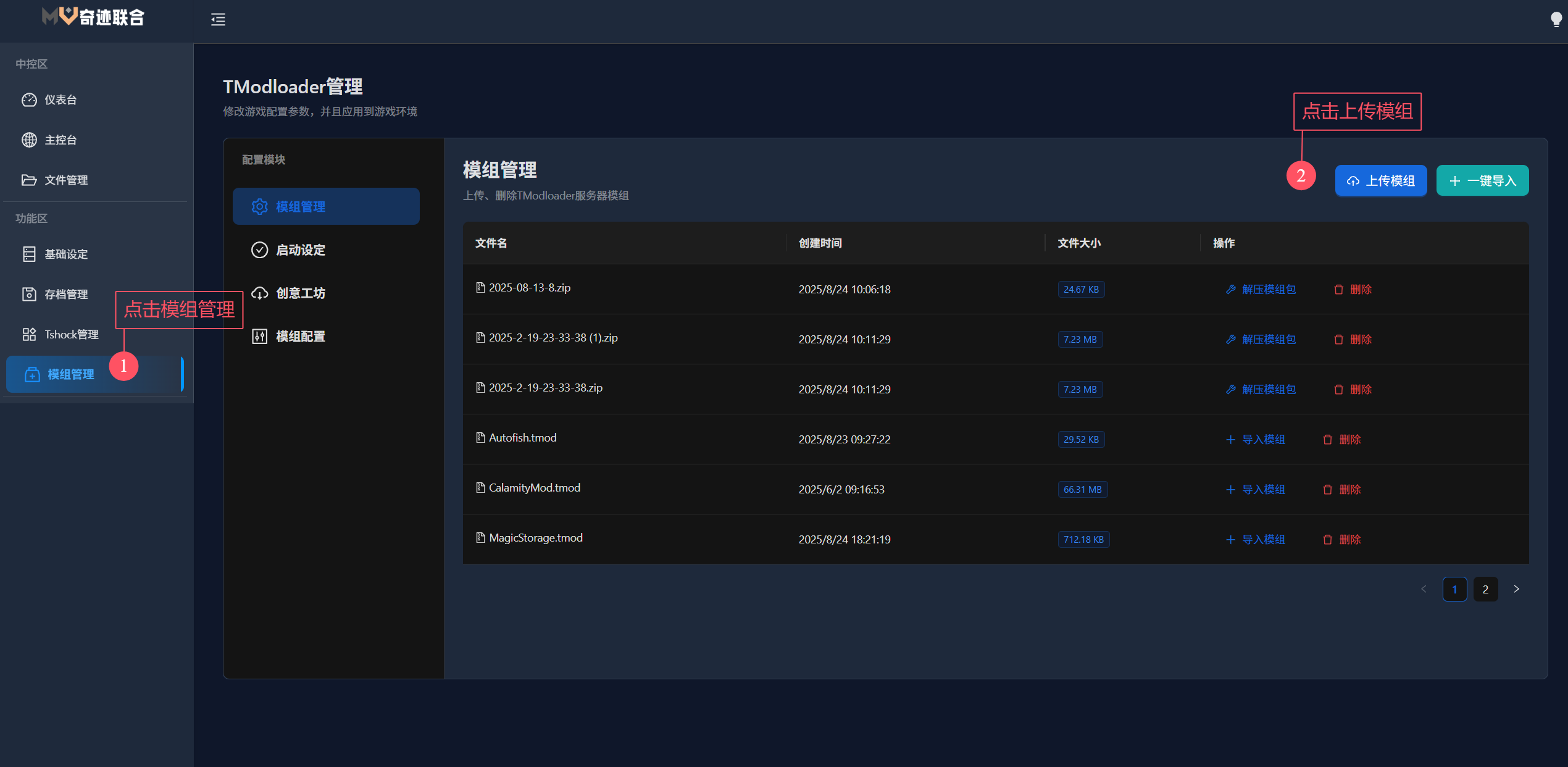
Task: Open Tshock管理 sidebar item
Action: click(70, 335)
